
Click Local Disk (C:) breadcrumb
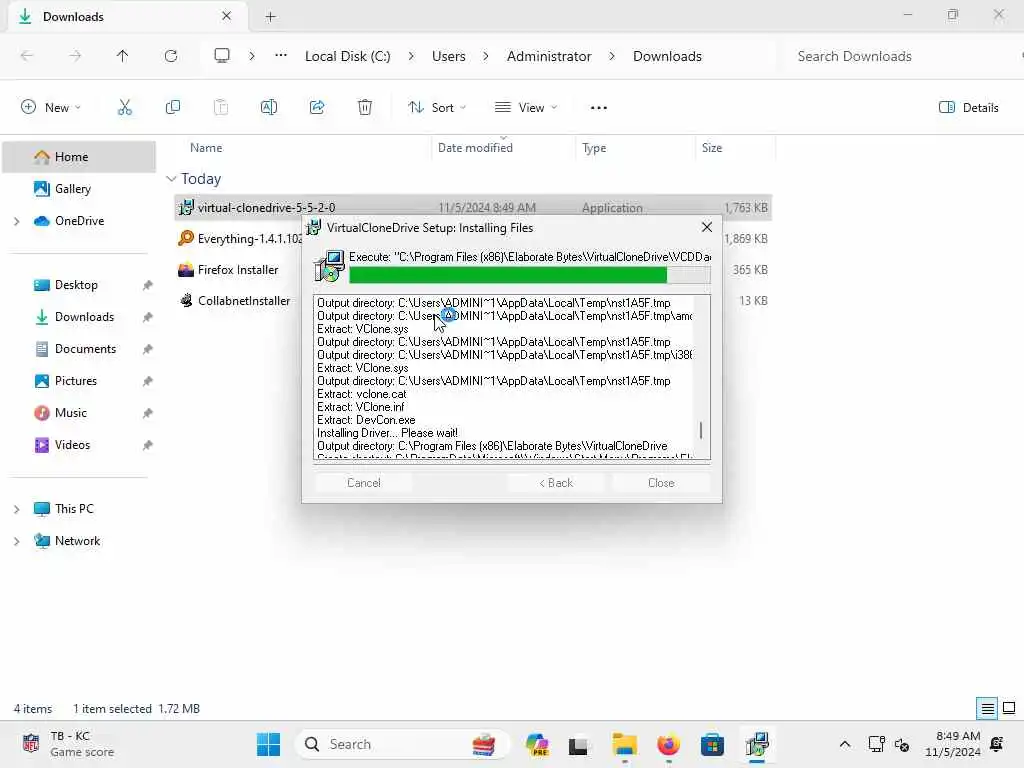tap(347, 56)
